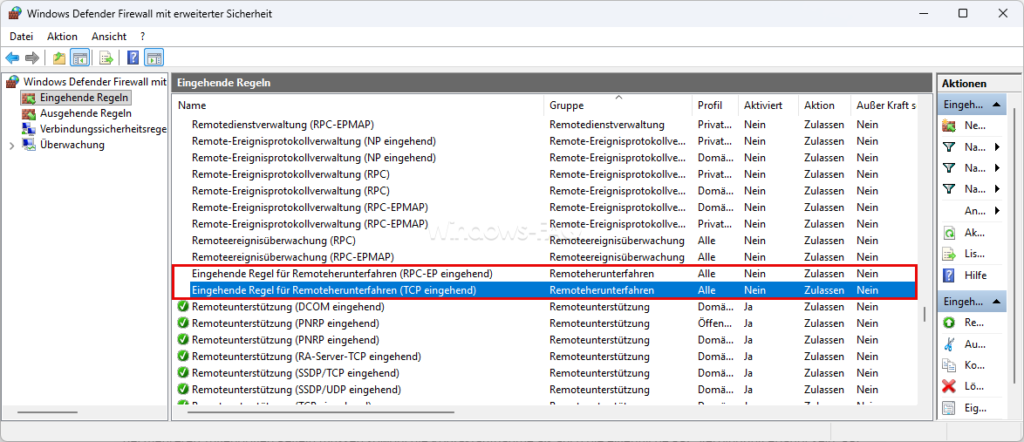Screen dimensions: 1024x442
Task: Click Remotedienstverwaltung group cell
Action: (607, 124)
